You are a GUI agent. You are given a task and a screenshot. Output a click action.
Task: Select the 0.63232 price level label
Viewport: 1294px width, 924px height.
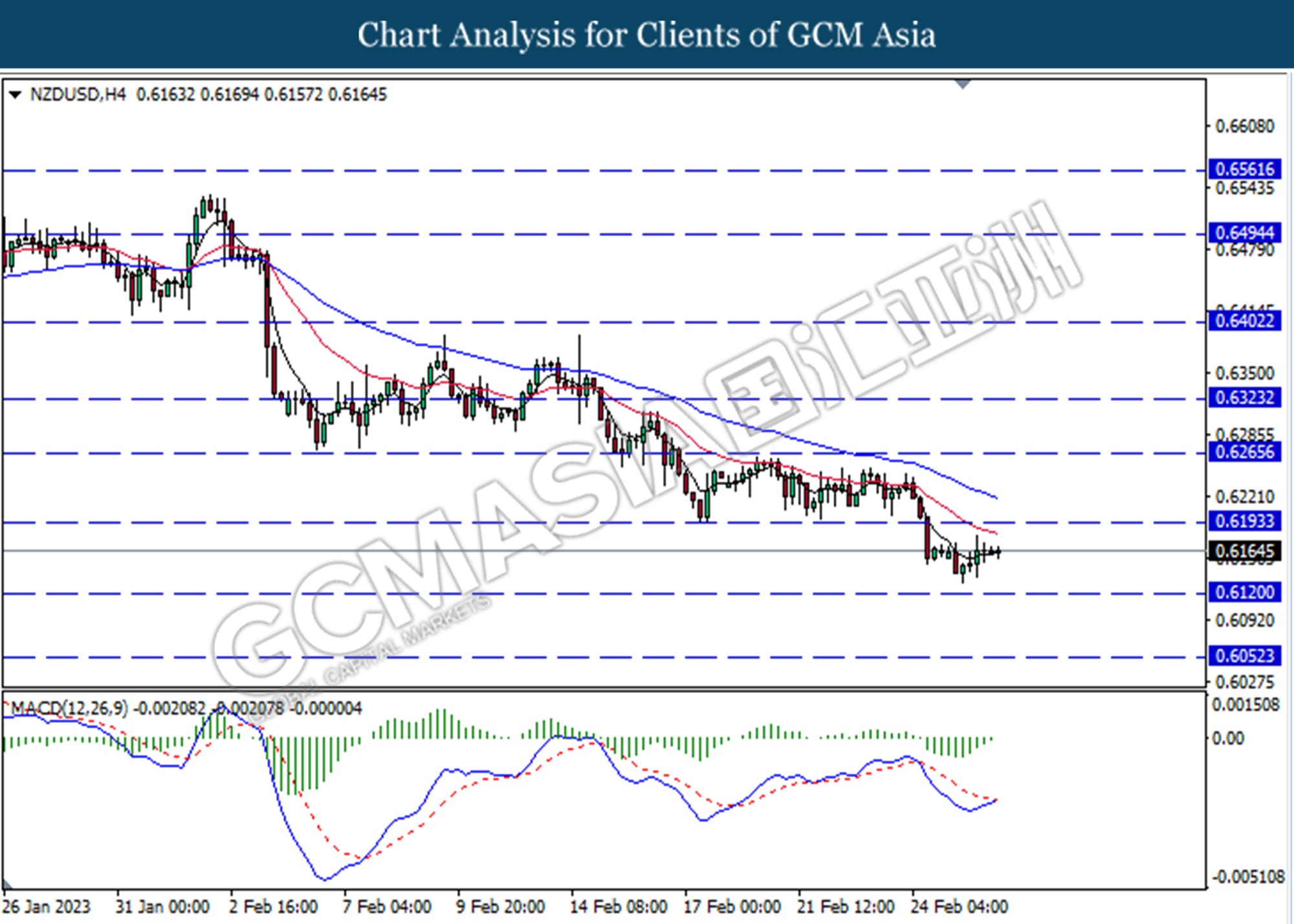[x=1245, y=397]
